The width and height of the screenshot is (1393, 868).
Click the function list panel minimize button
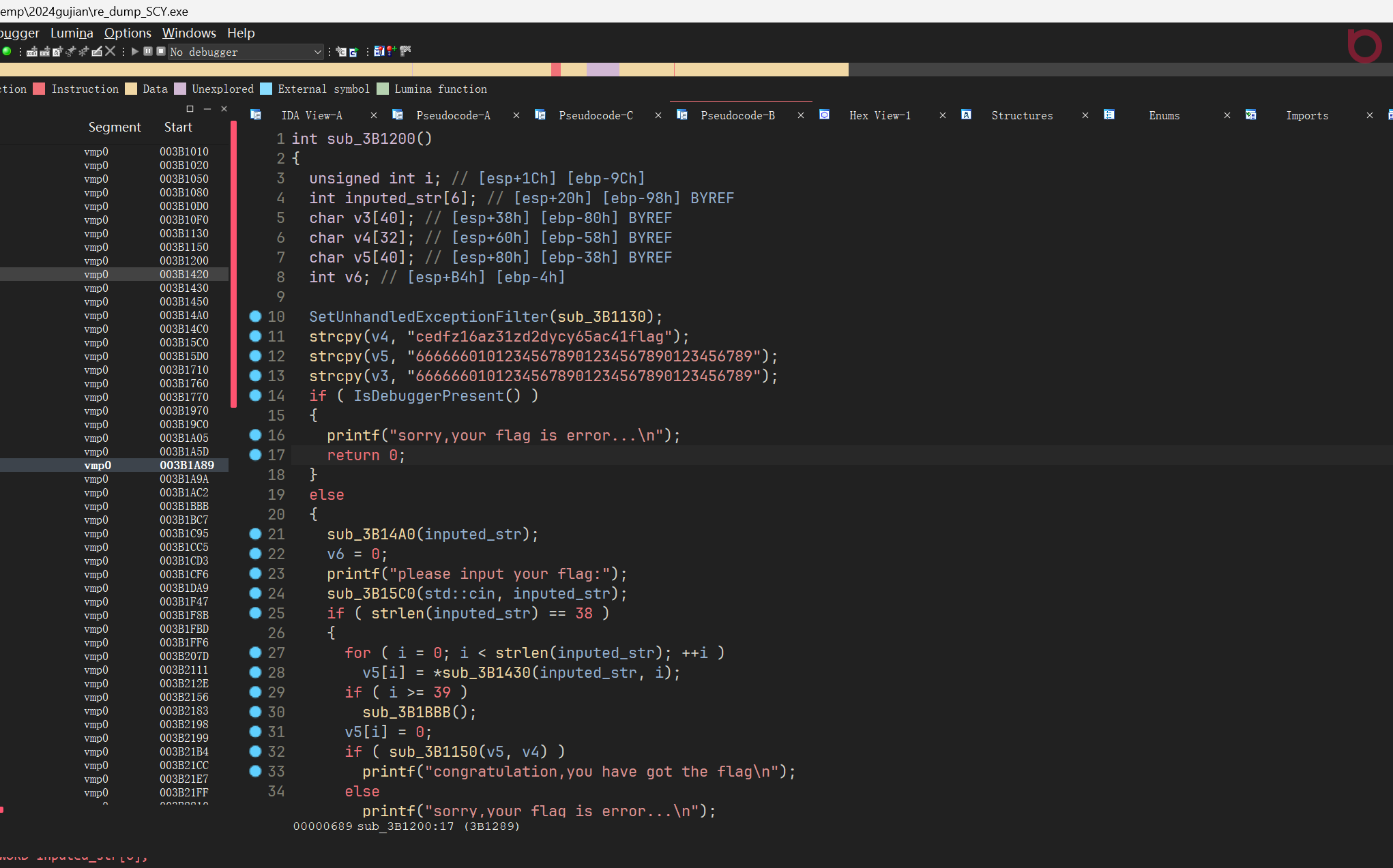click(207, 109)
